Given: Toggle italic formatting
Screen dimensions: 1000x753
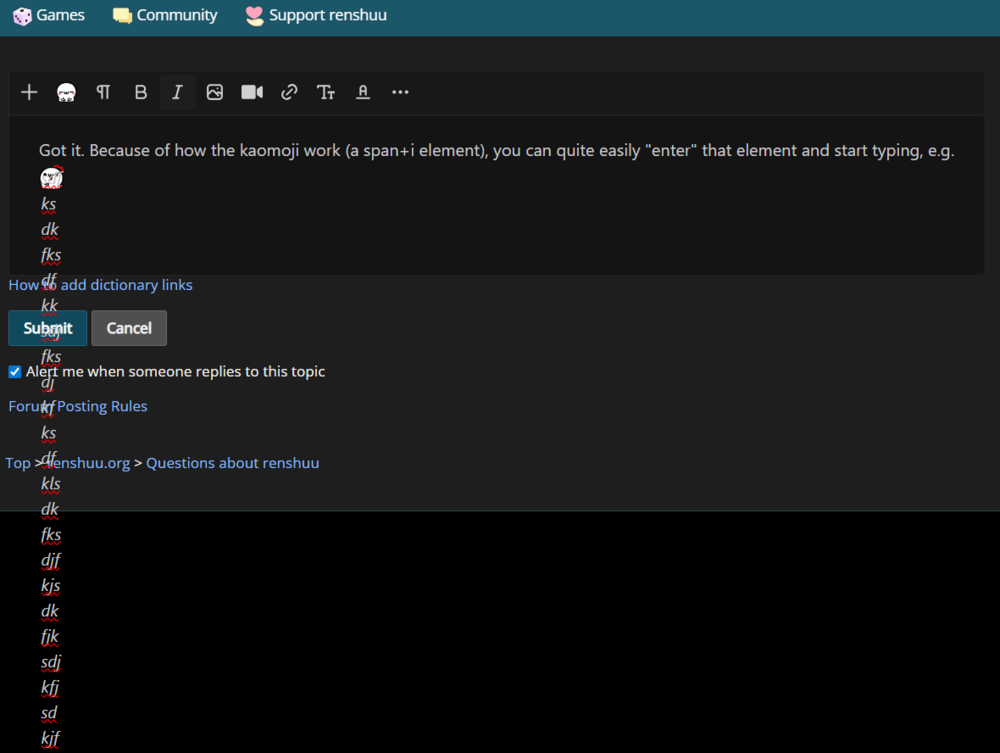Looking at the screenshot, I should tap(177, 92).
